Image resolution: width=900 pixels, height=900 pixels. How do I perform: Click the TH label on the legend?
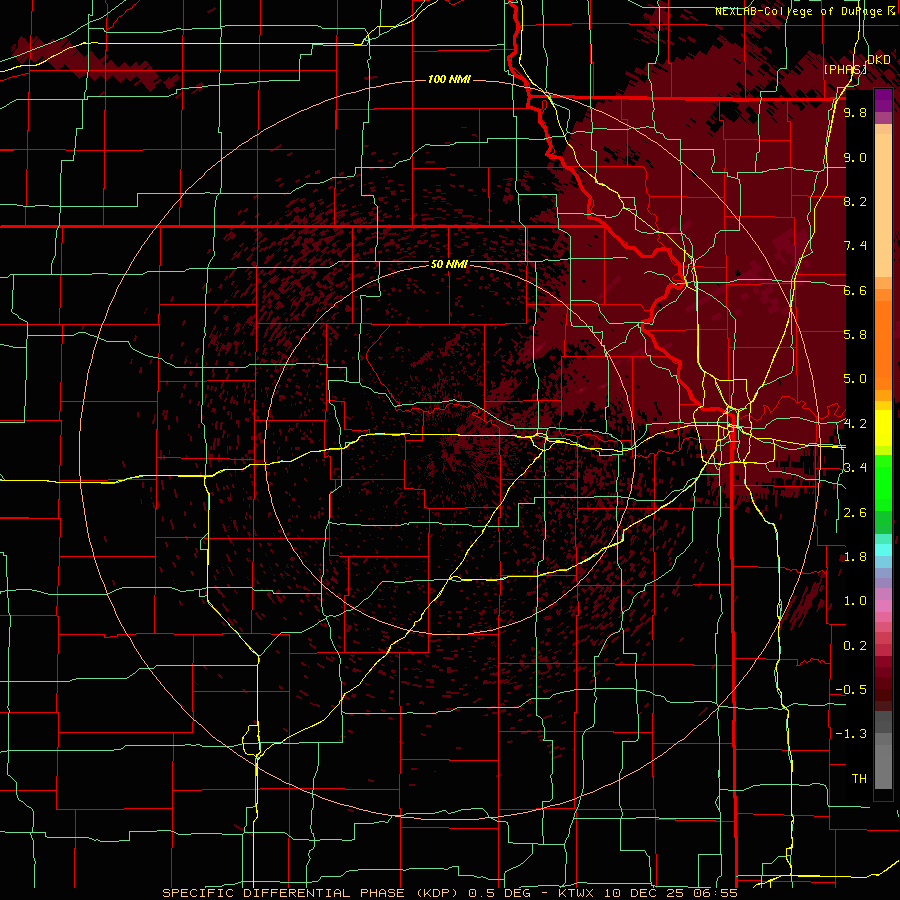[859, 779]
